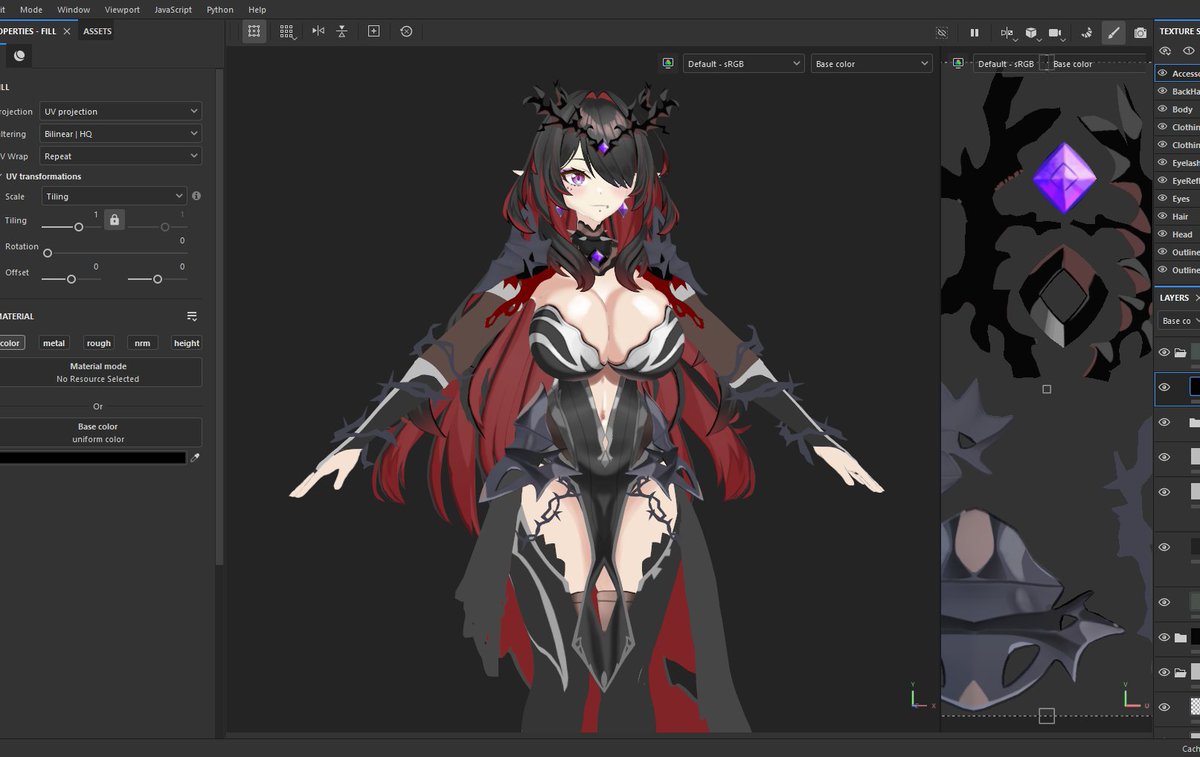Image resolution: width=1200 pixels, height=757 pixels.
Task: Click the first Offset slider handle
Action: click(x=71, y=279)
